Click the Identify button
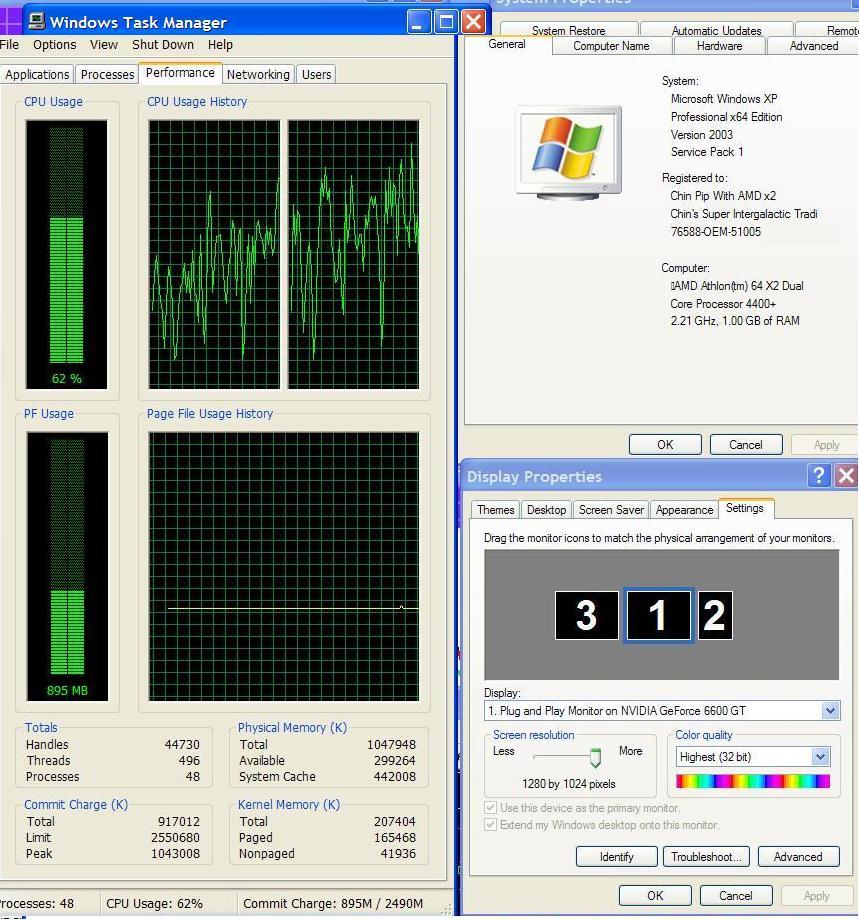 coord(617,857)
